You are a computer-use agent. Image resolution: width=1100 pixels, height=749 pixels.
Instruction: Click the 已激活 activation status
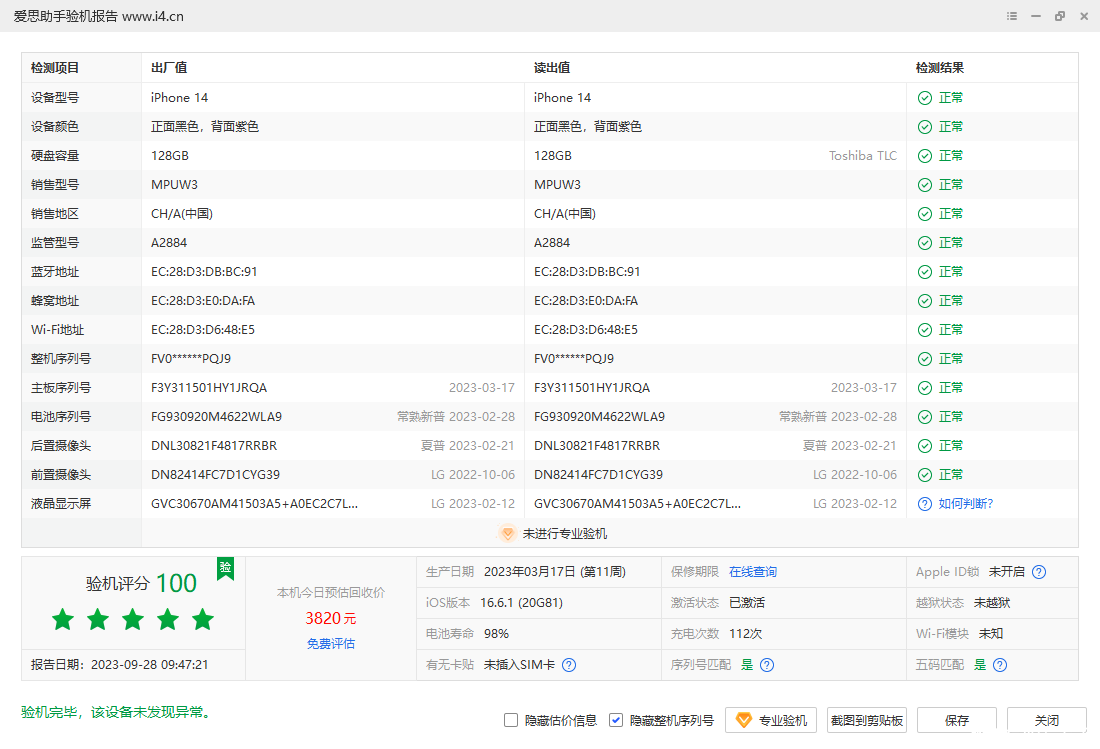pyautogui.click(x=747, y=603)
